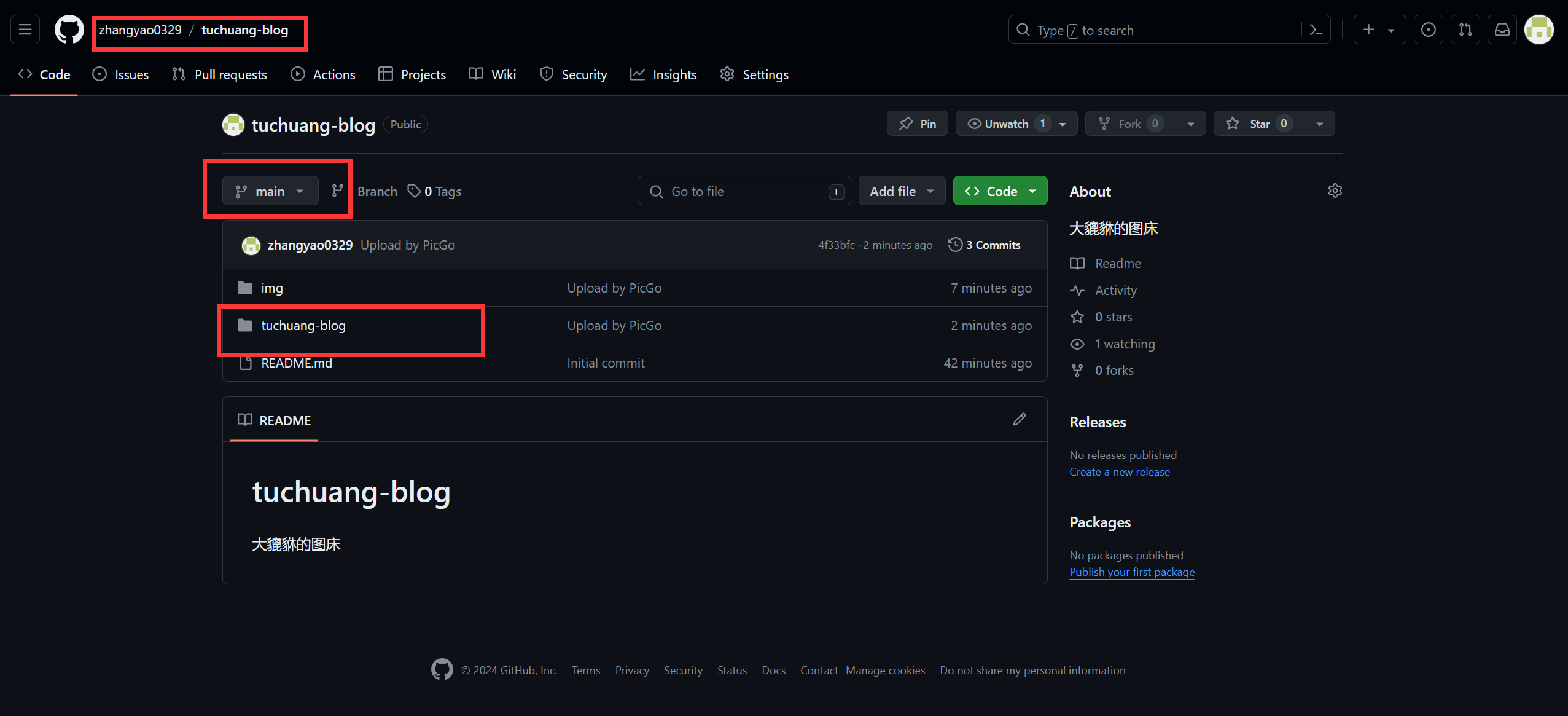1568x716 pixels.
Task: Star the tuchuang-blog repository
Action: [1259, 124]
